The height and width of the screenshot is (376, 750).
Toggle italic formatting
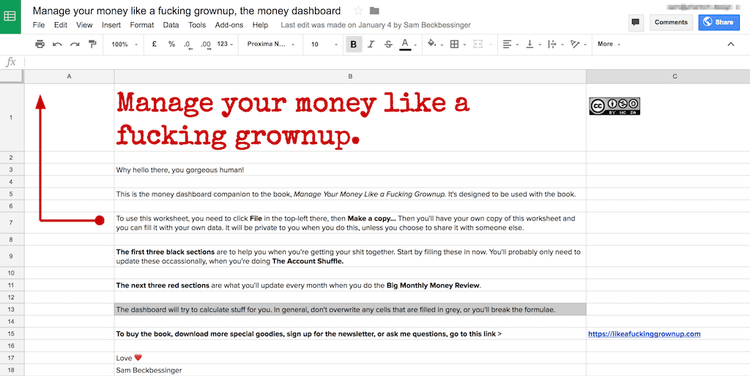click(x=371, y=44)
